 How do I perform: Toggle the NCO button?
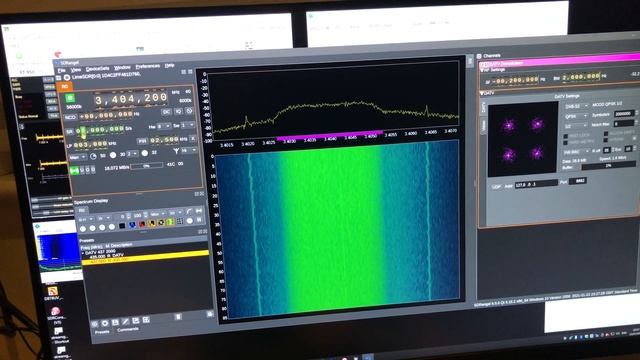(70, 117)
